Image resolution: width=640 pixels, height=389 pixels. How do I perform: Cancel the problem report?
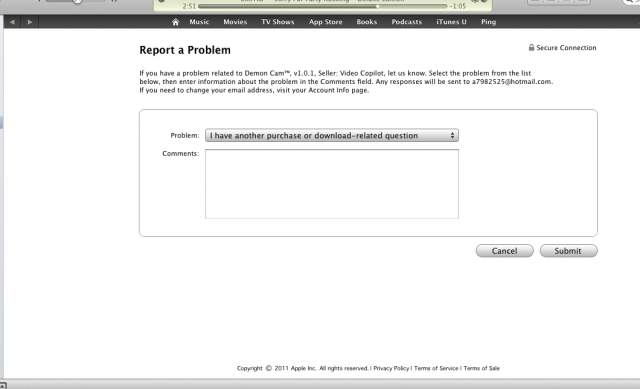[504, 251]
